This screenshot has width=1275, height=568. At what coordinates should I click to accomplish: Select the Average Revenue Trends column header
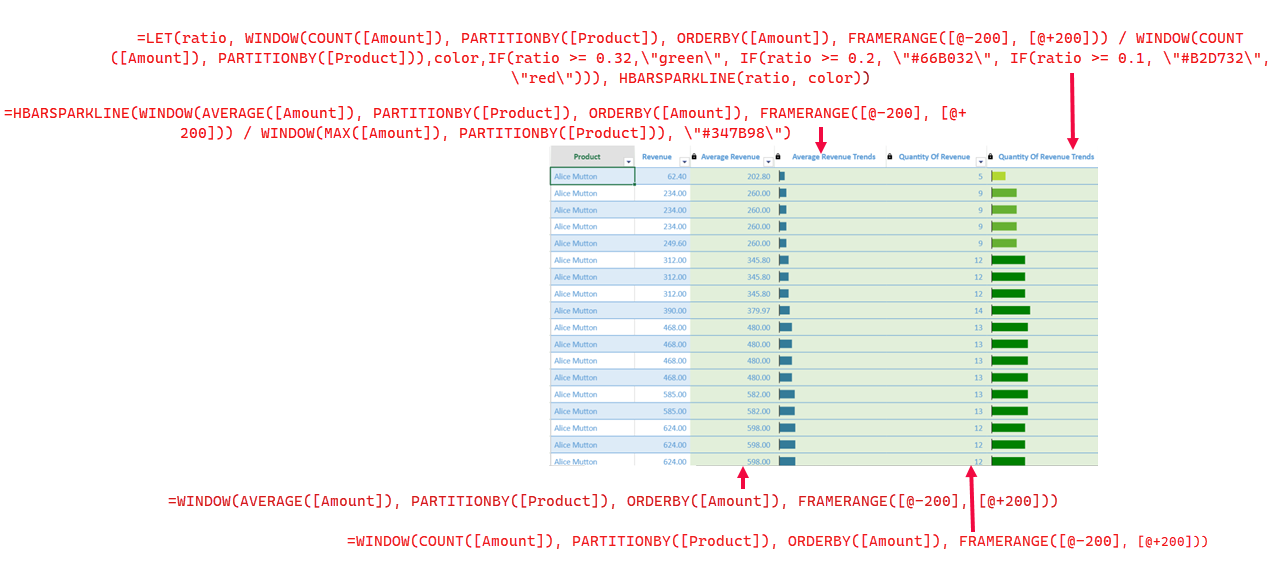tap(831, 156)
